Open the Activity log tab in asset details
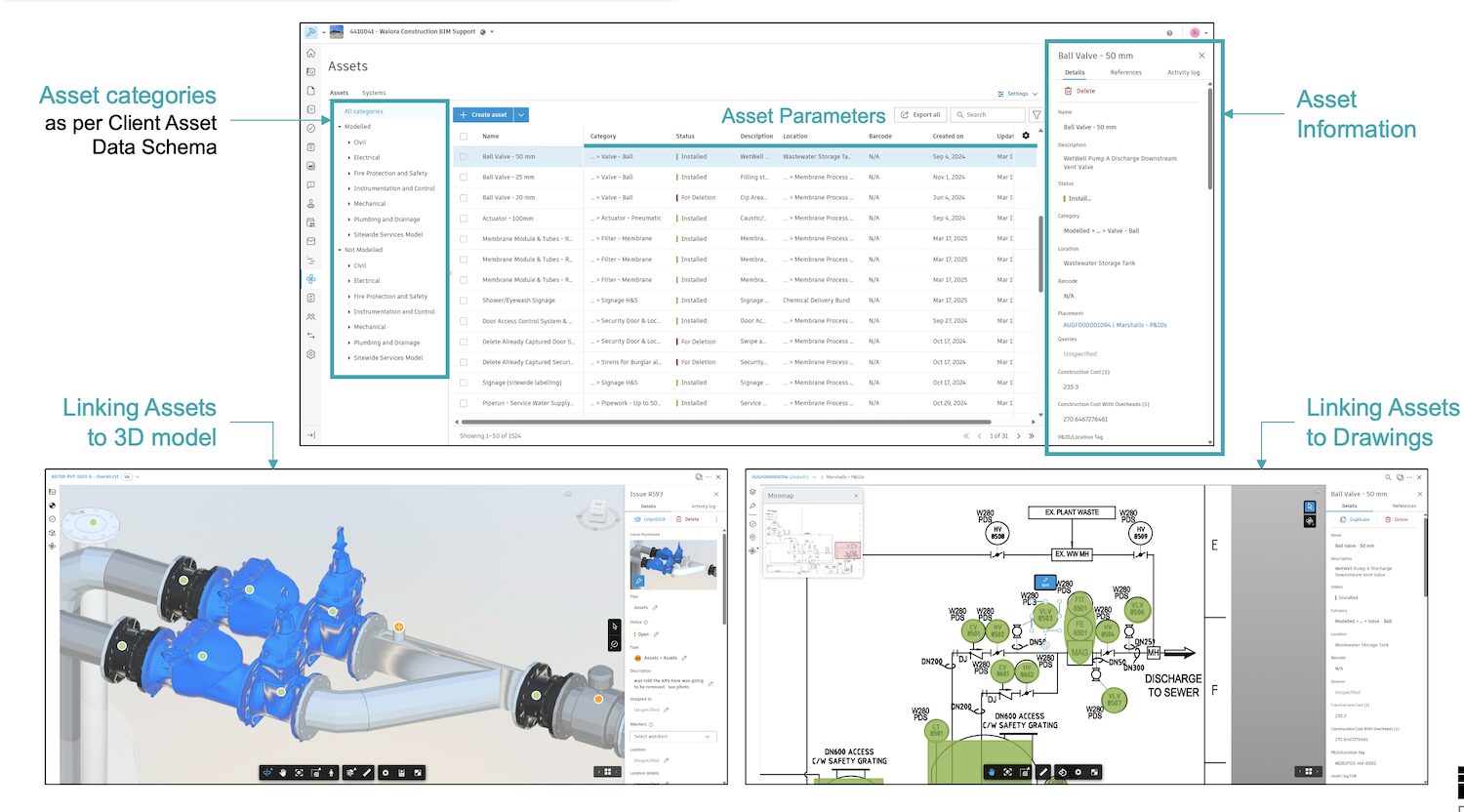This screenshot has height=812, width=1464. click(x=1183, y=72)
